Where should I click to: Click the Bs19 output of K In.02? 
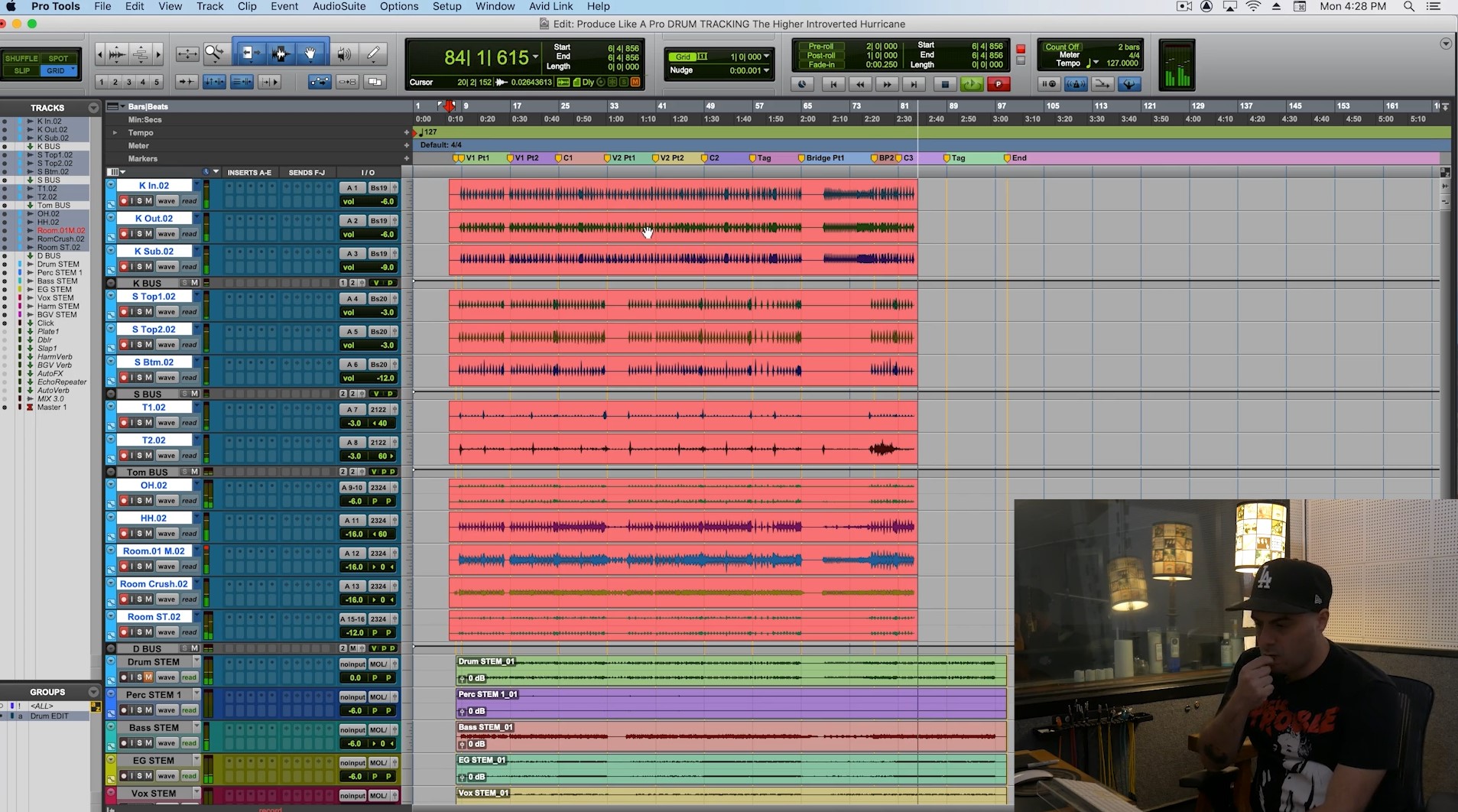coord(378,188)
